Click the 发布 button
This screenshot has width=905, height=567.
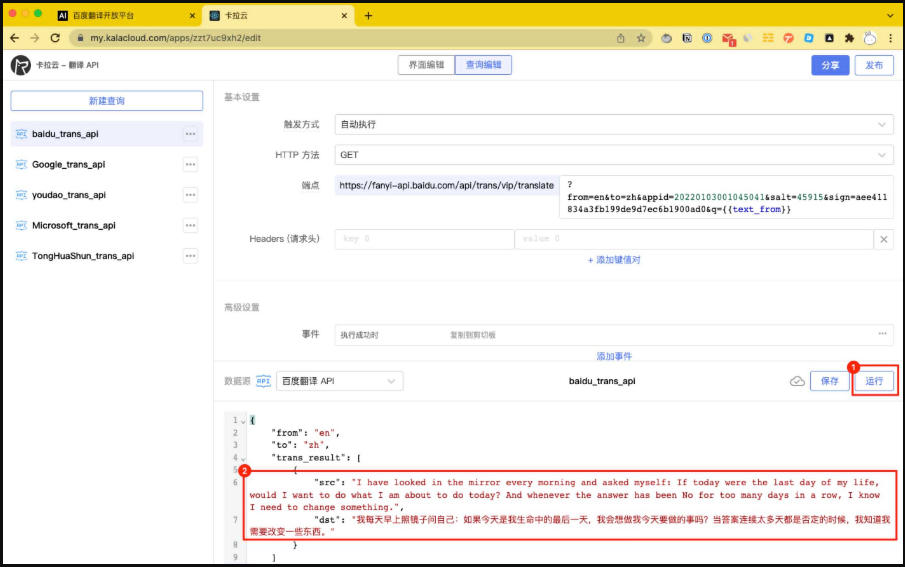874,65
